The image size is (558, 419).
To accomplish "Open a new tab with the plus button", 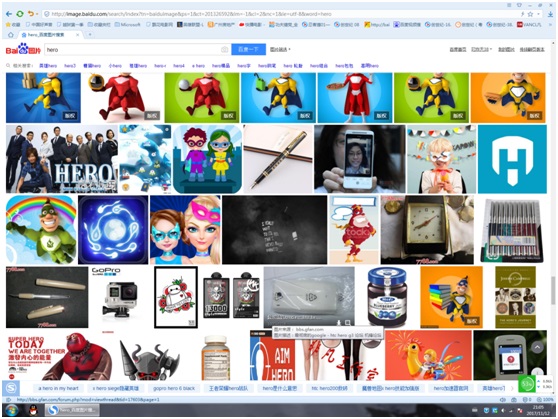I will tap(90, 35).
